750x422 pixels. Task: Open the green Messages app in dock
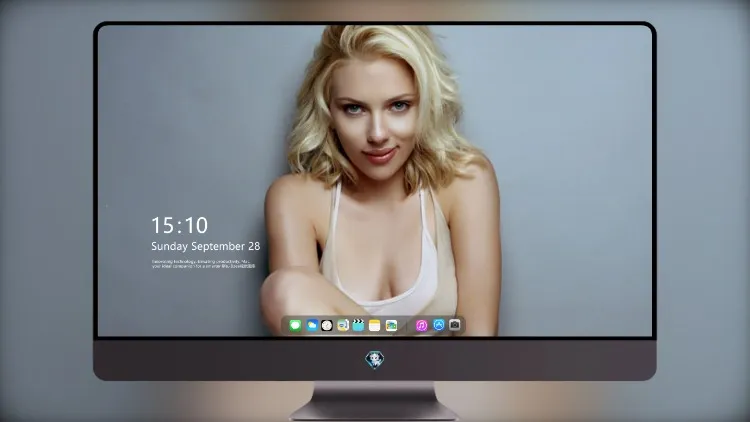click(295, 325)
